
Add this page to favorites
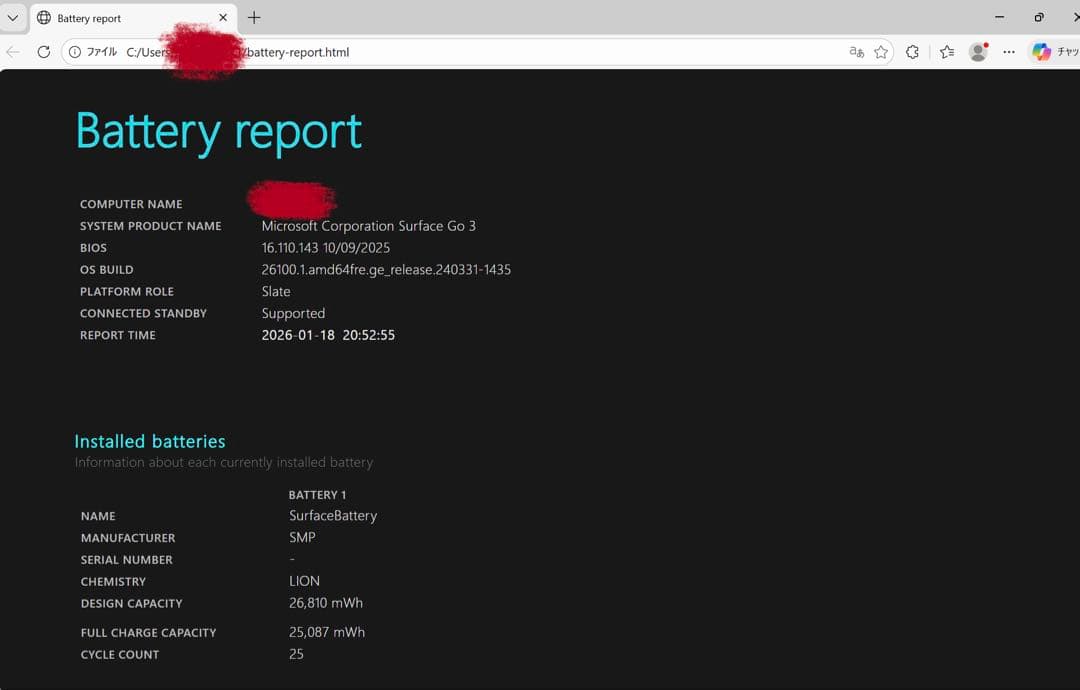pyautogui.click(x=880, y=52)
